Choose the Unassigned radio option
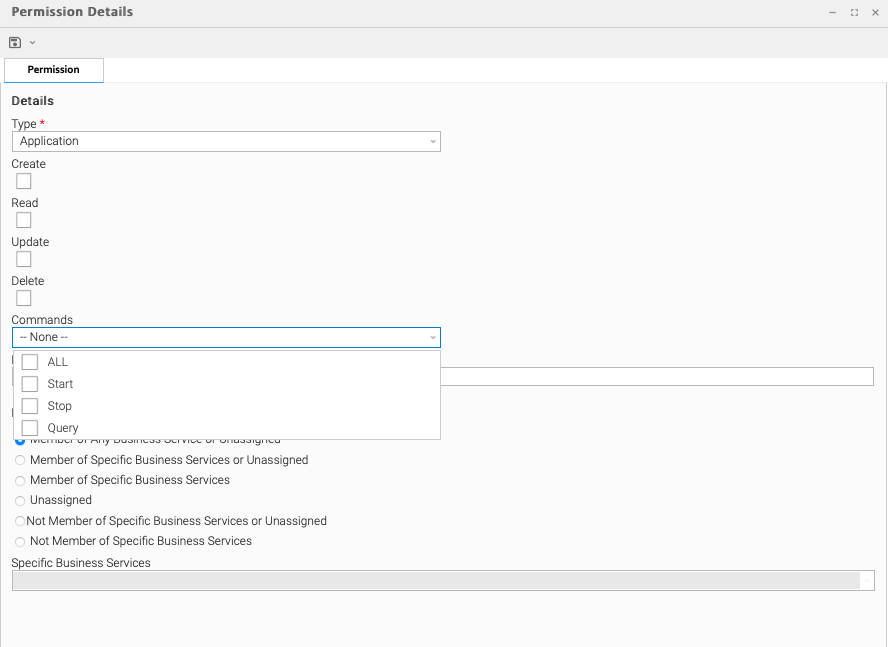The width and height of the screenshot is (888, 647). tap(20, 501)
